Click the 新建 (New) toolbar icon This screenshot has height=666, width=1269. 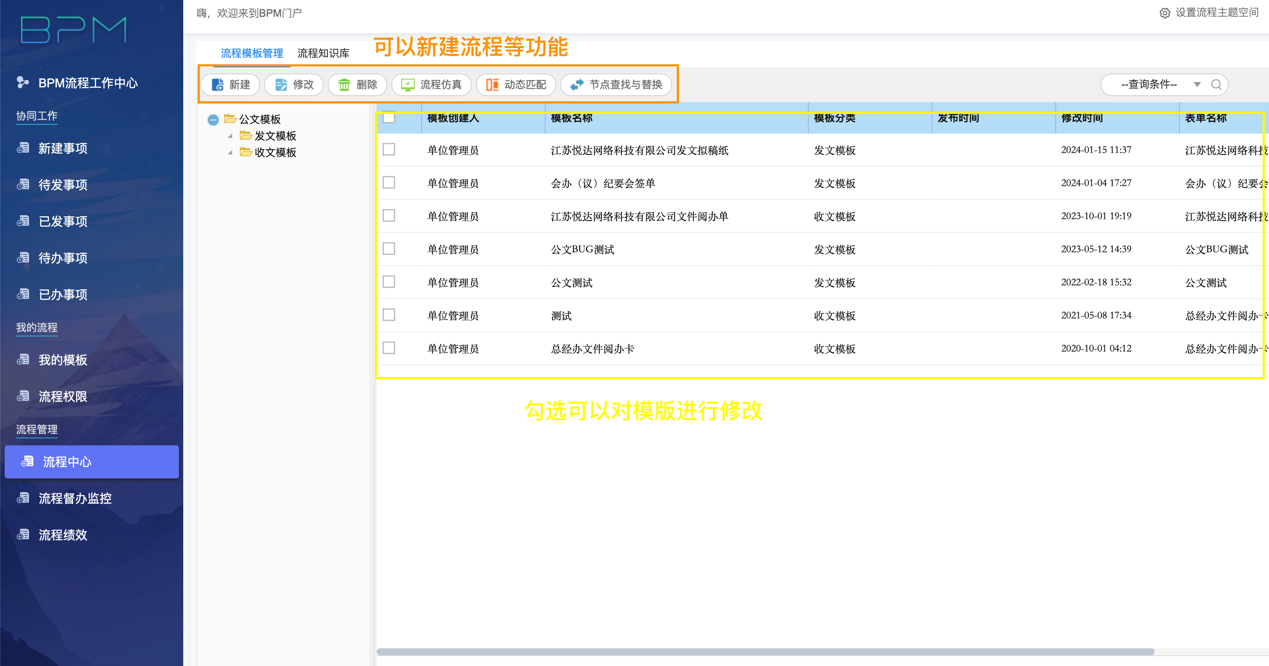218,85
